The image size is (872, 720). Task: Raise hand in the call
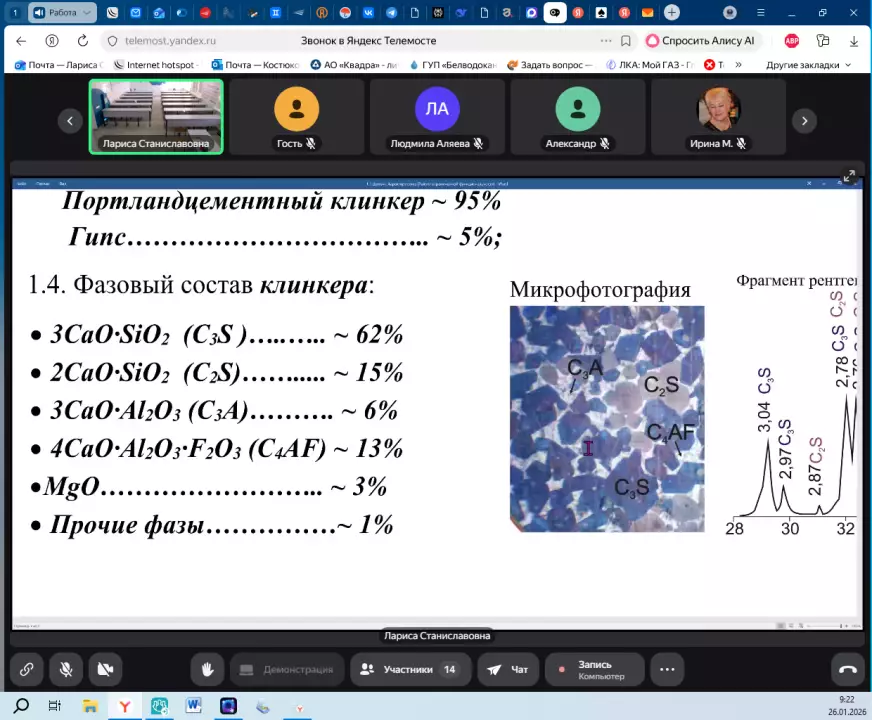point(207,669)
